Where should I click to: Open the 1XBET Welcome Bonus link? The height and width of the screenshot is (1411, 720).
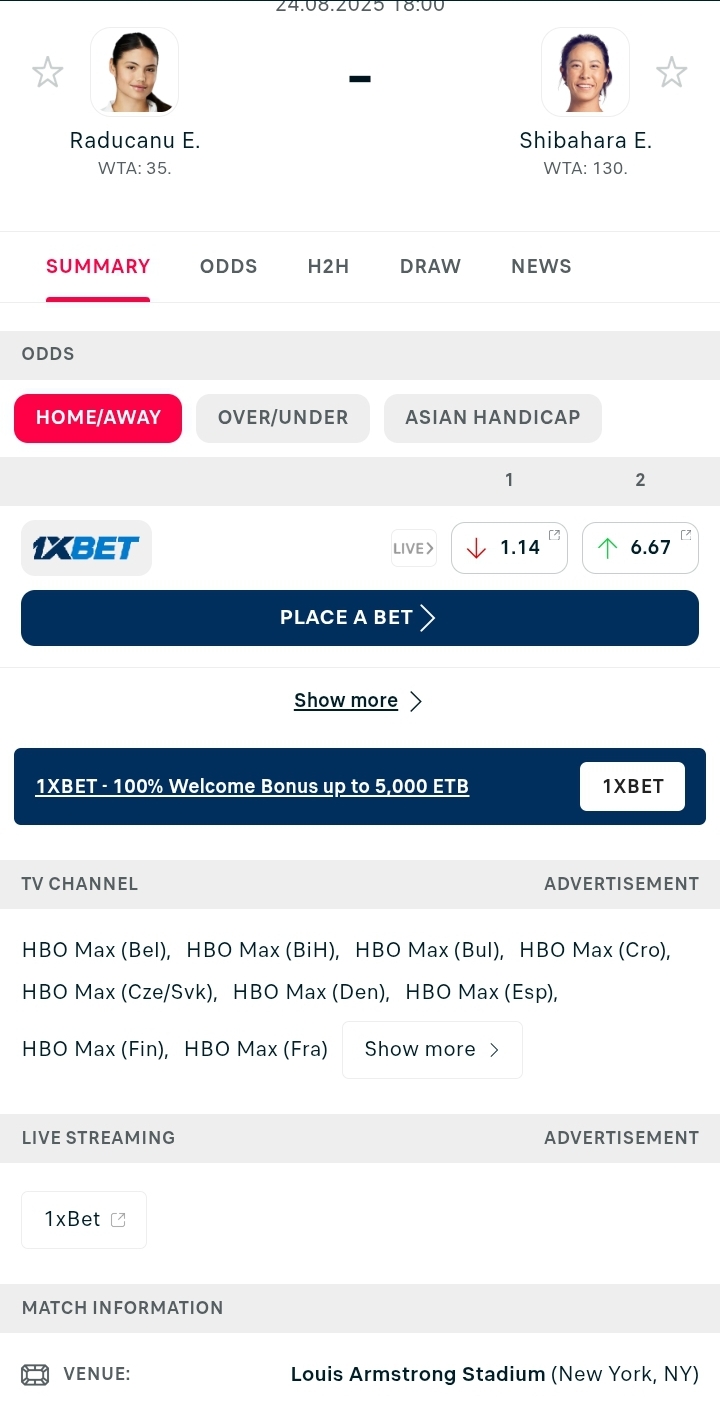(252, 786)
